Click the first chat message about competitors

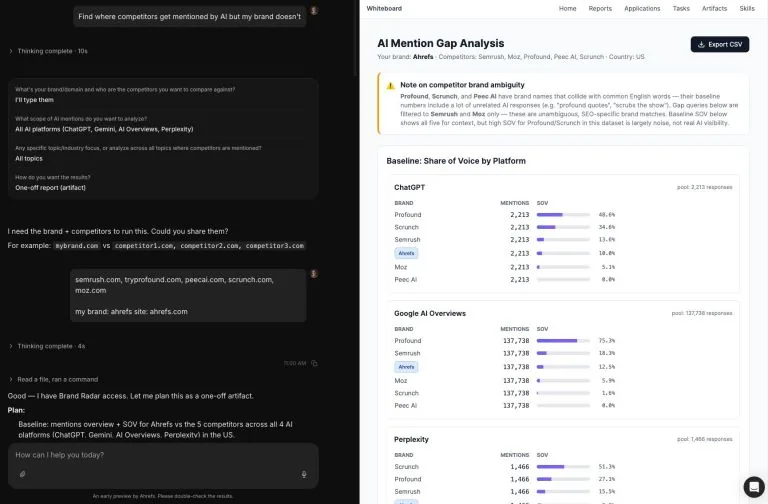point(190,17)
